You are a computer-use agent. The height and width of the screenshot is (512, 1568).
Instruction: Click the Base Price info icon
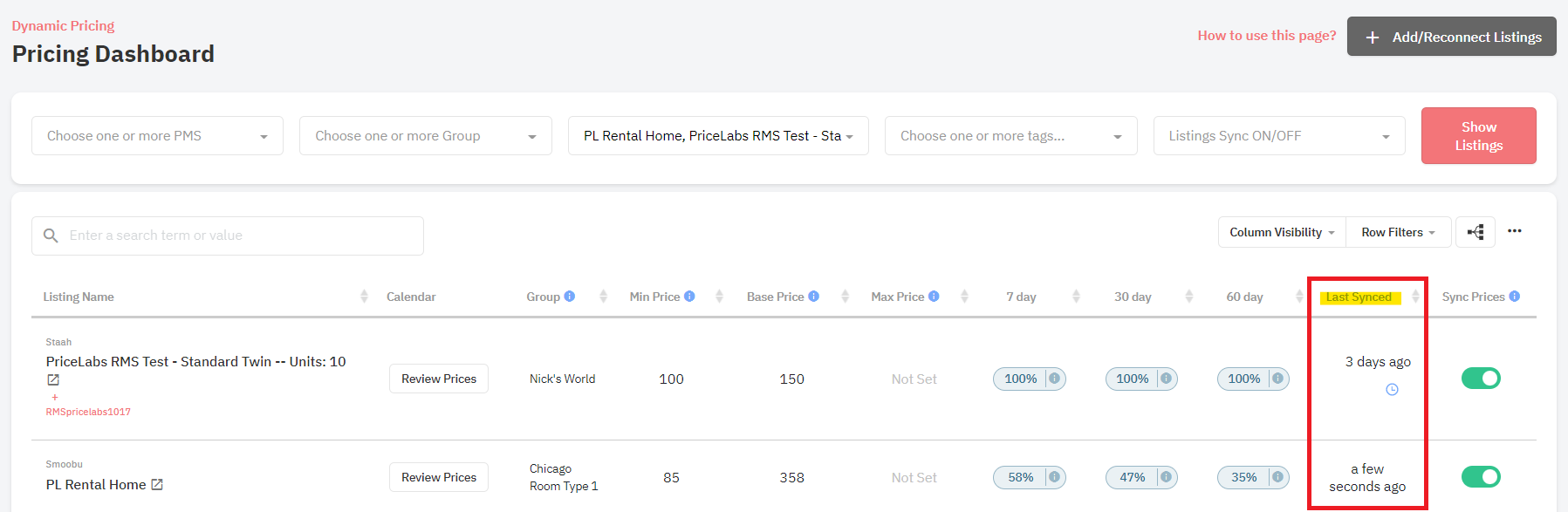813,297
